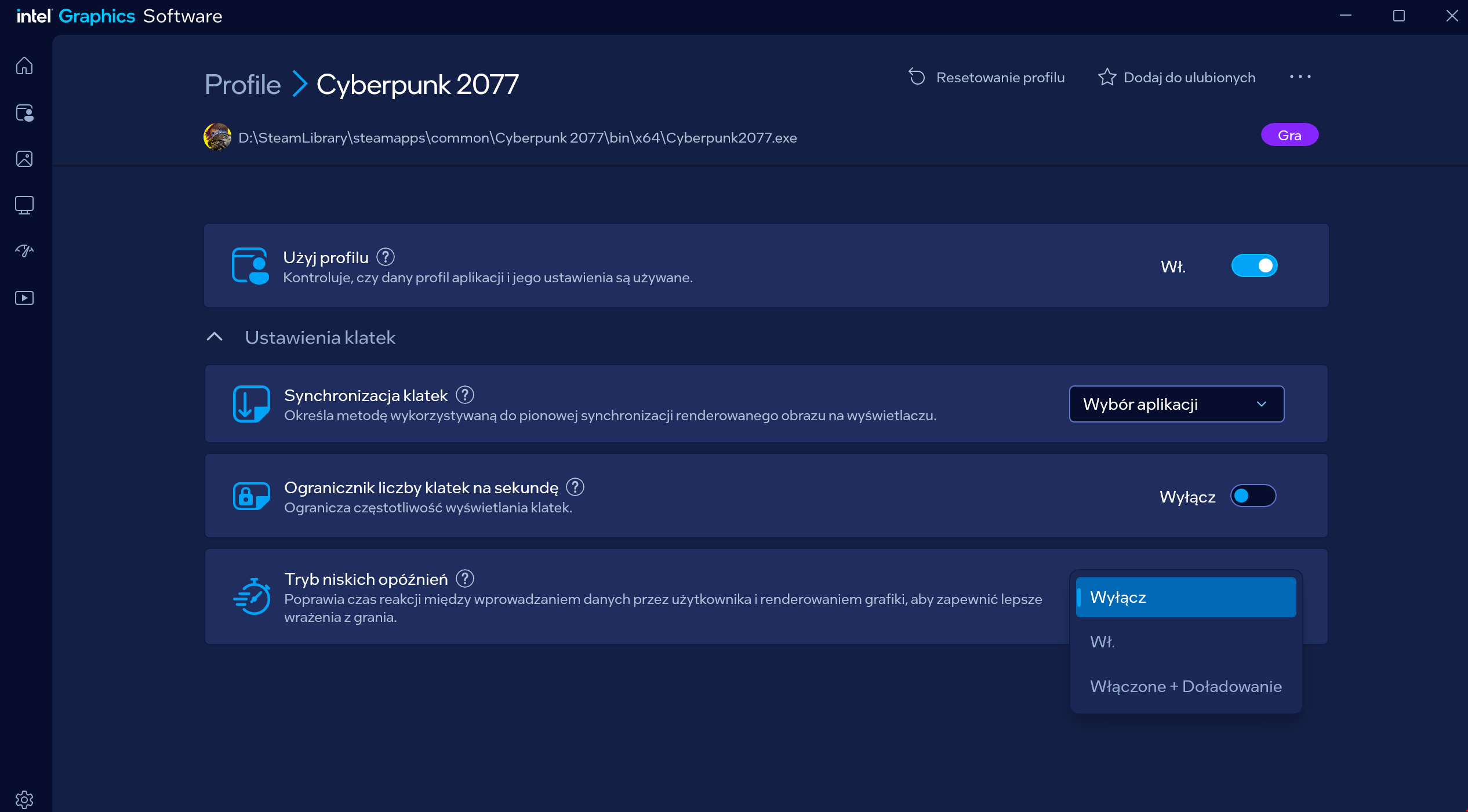Open the performance tuning gauge icon
The image size is (1468, 812).
(24, 251)
